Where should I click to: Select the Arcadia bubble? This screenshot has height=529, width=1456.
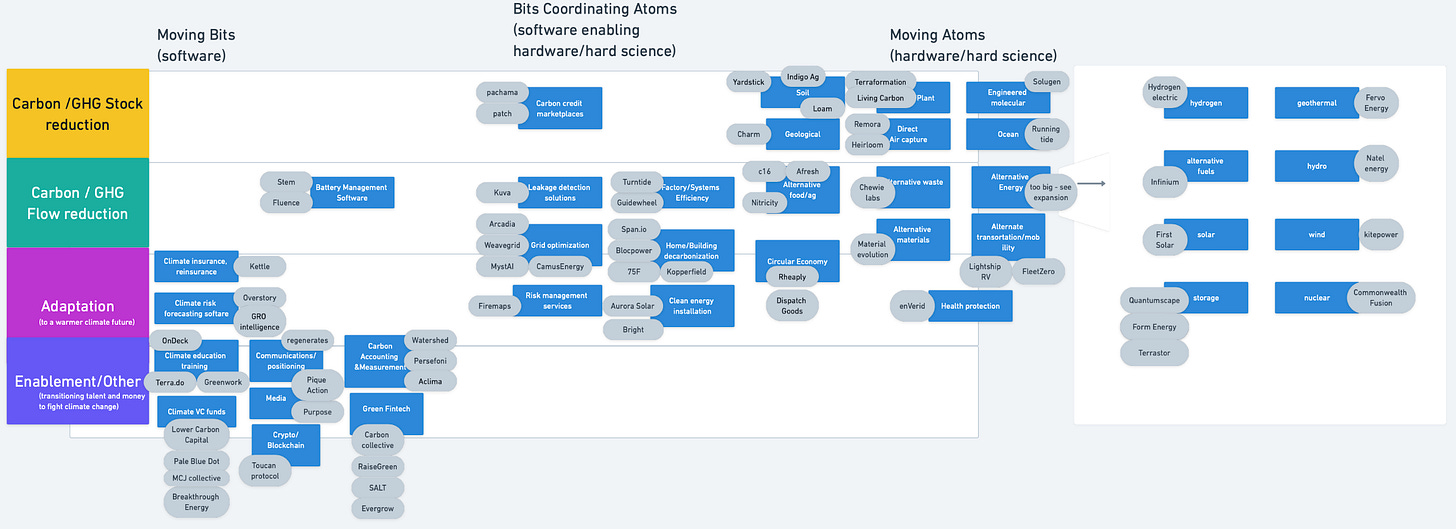pos(503,223)
